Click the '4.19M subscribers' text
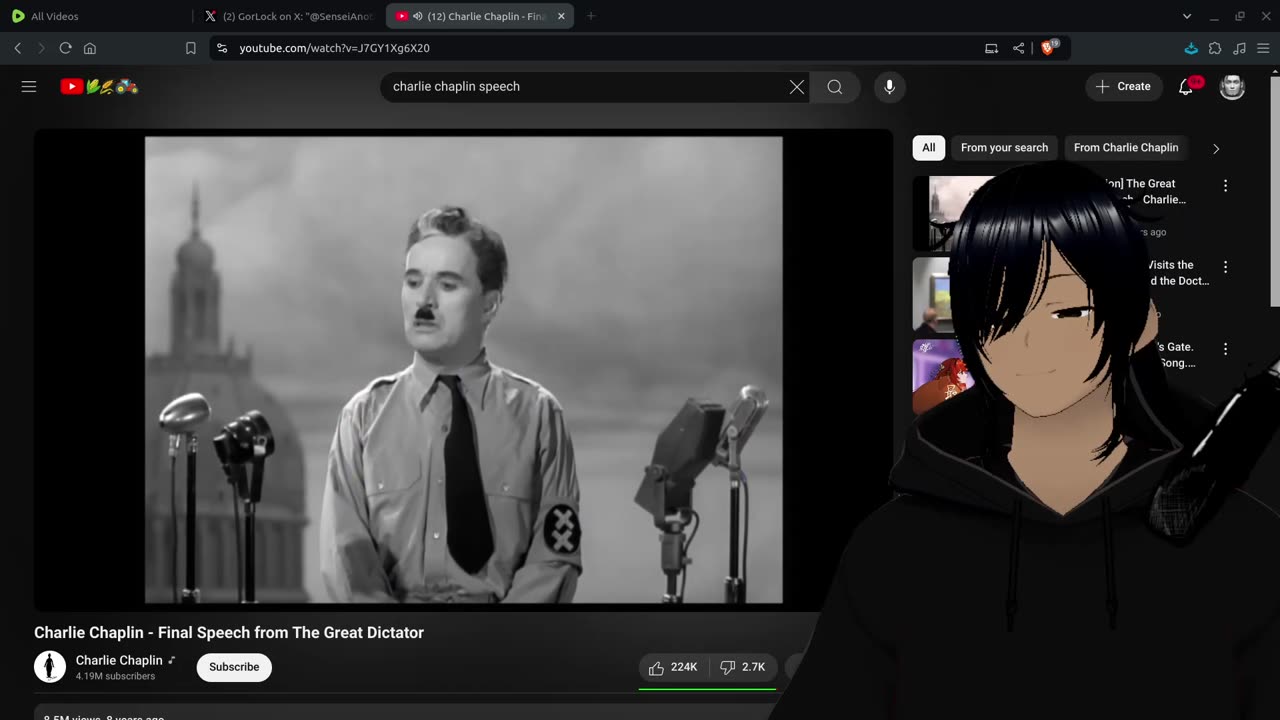Screen dimensions: 1280x720 point(115,677)
